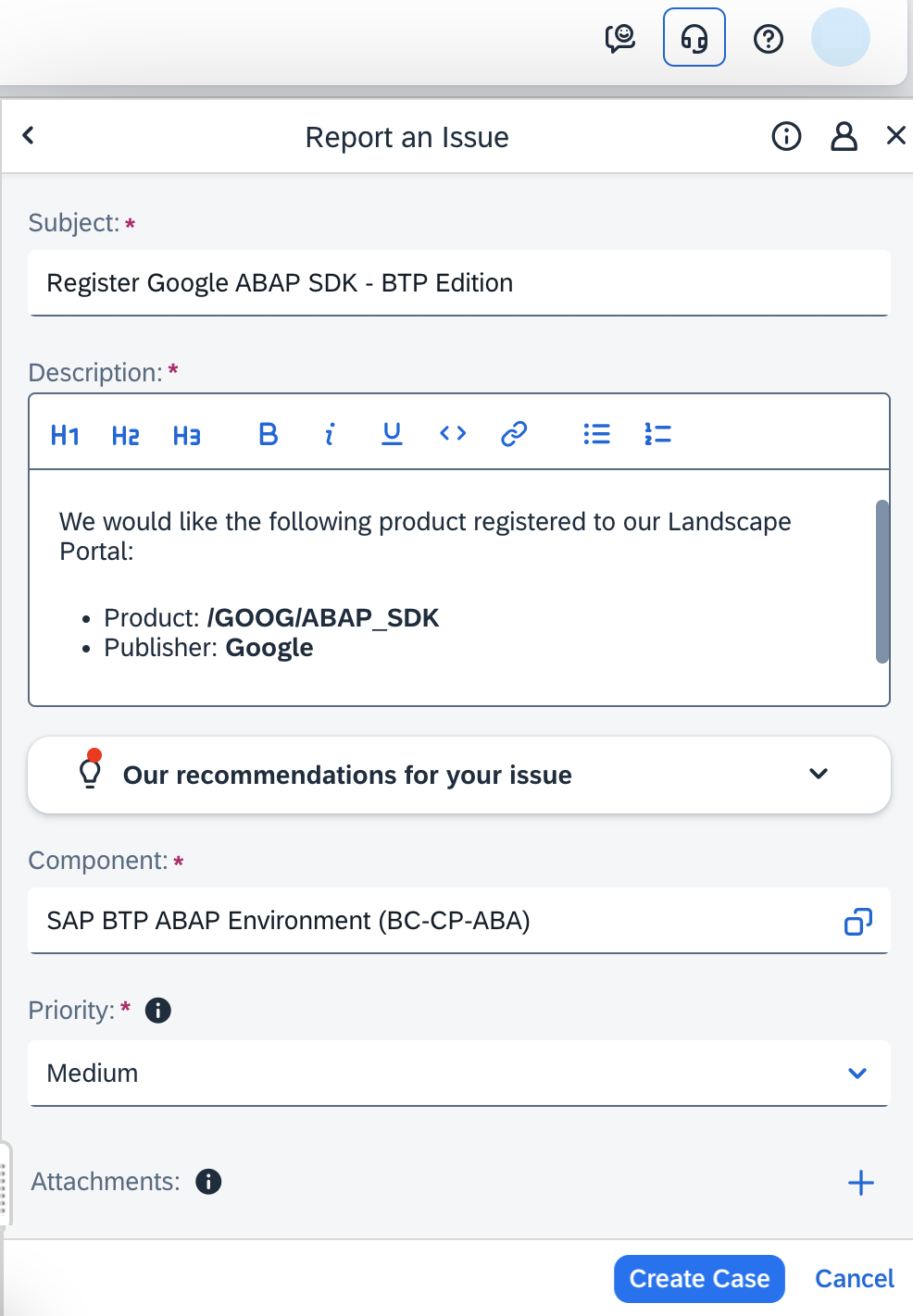Apply Heading 1 formatting in the description editor
This screenshot has height=1316, width=913.
(64, 434)
